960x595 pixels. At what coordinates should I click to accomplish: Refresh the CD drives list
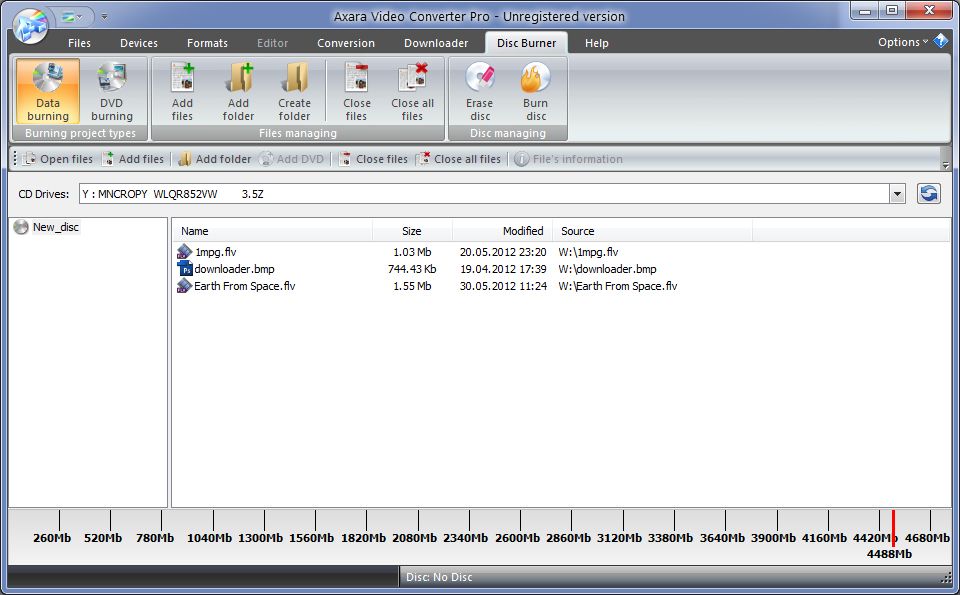928,193
